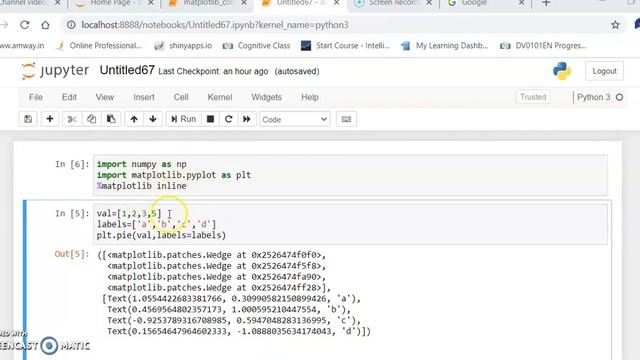Close the Untitled67 browser tab
Screen dimensions: 640x360
point(336,3)
